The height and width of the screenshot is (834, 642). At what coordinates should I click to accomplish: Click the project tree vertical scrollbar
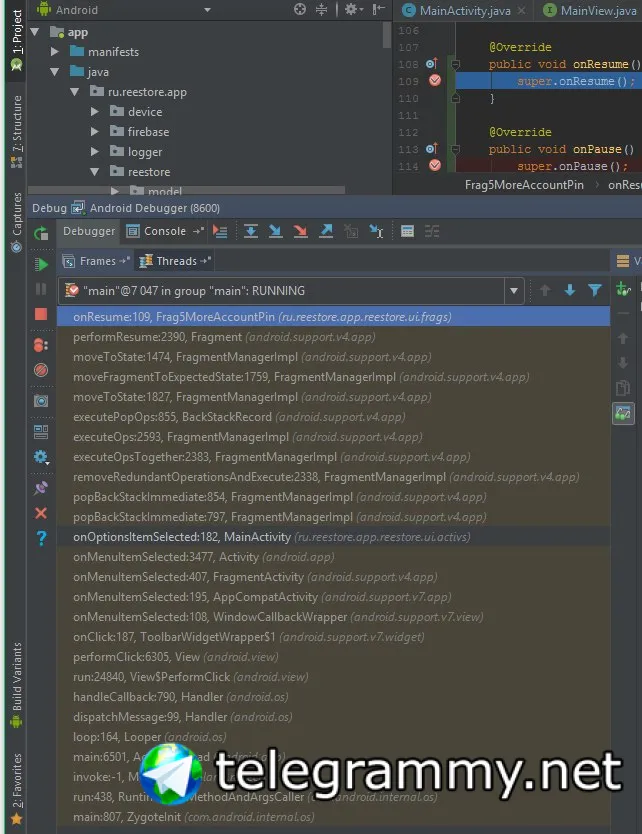[x=387, y=35]
